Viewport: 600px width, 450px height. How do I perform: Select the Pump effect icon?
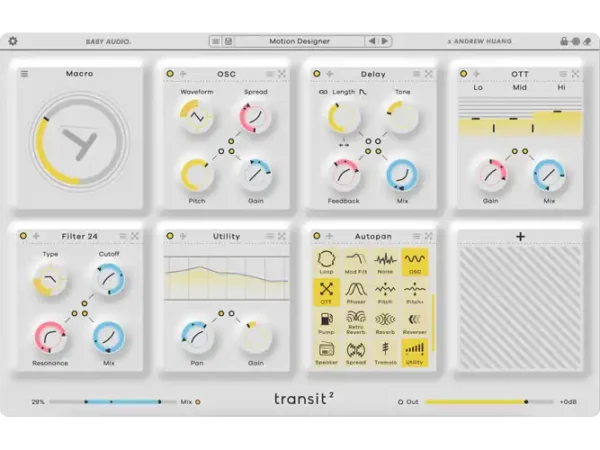pos(326,323)
